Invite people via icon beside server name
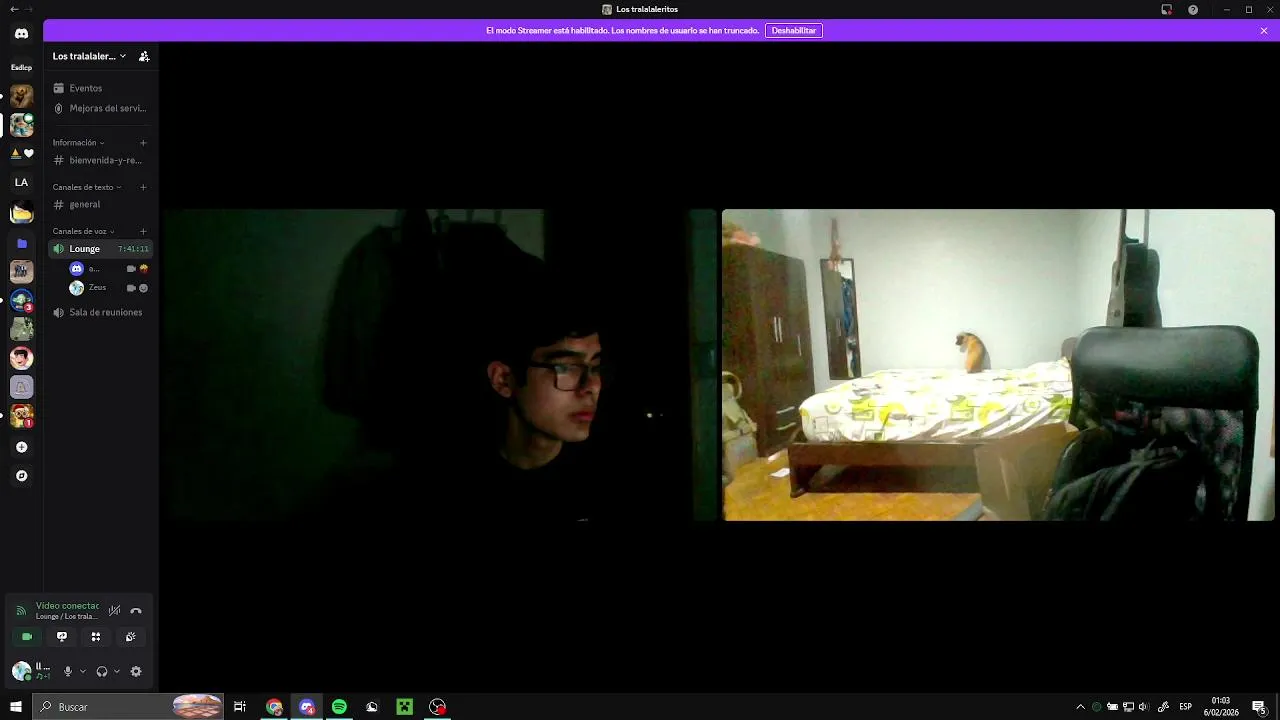Viewport: 1280px width, 720px height. (x=144, y=57)
